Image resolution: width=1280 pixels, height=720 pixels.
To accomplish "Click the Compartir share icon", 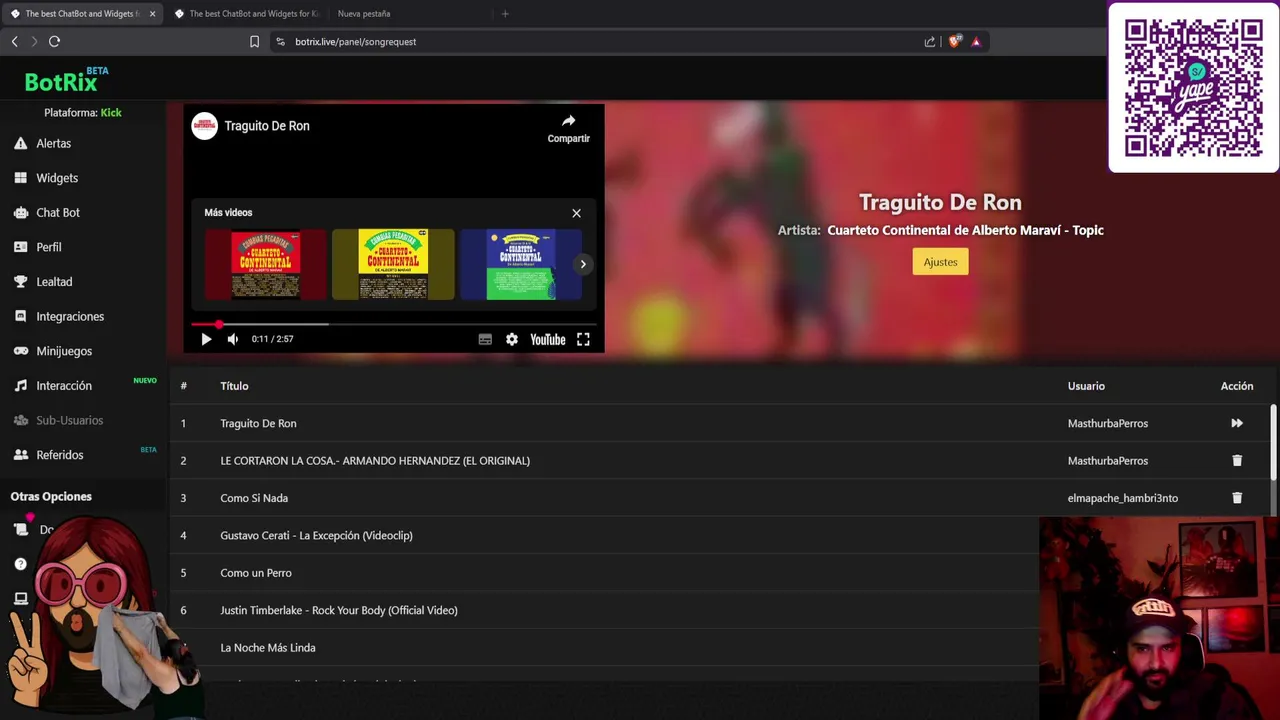I will tap(568, 122).
